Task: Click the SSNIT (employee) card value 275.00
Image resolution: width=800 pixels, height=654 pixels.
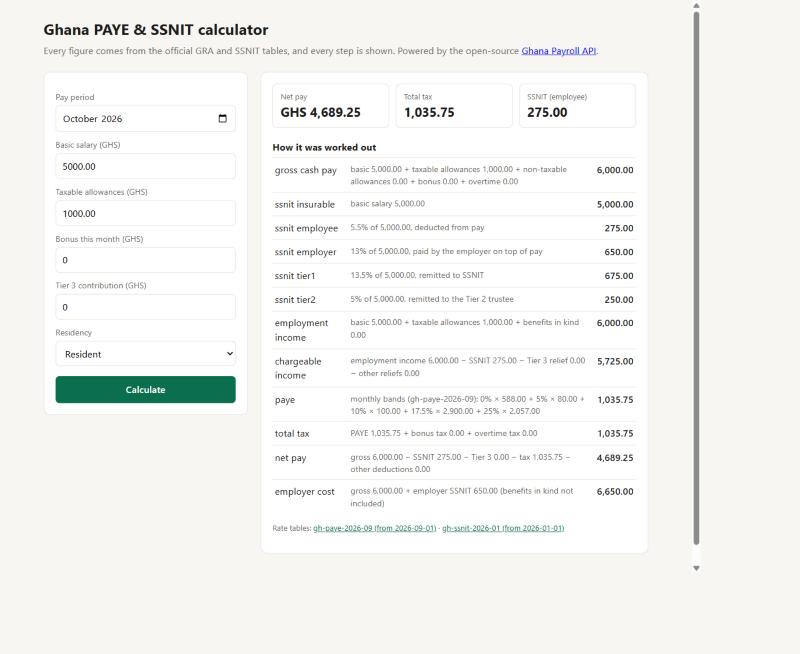Action: 547,113
